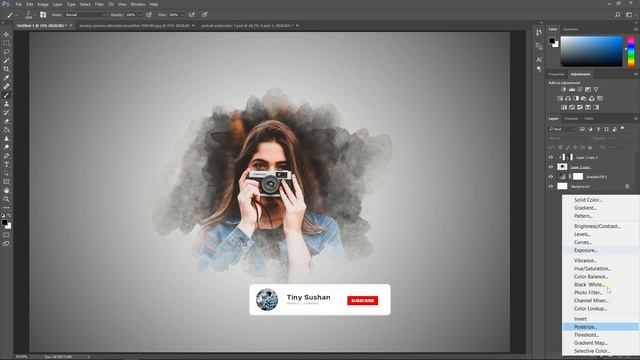Add Brightness/Contrast adjustment icon
640x360 pixels.
tap(564, 89)
